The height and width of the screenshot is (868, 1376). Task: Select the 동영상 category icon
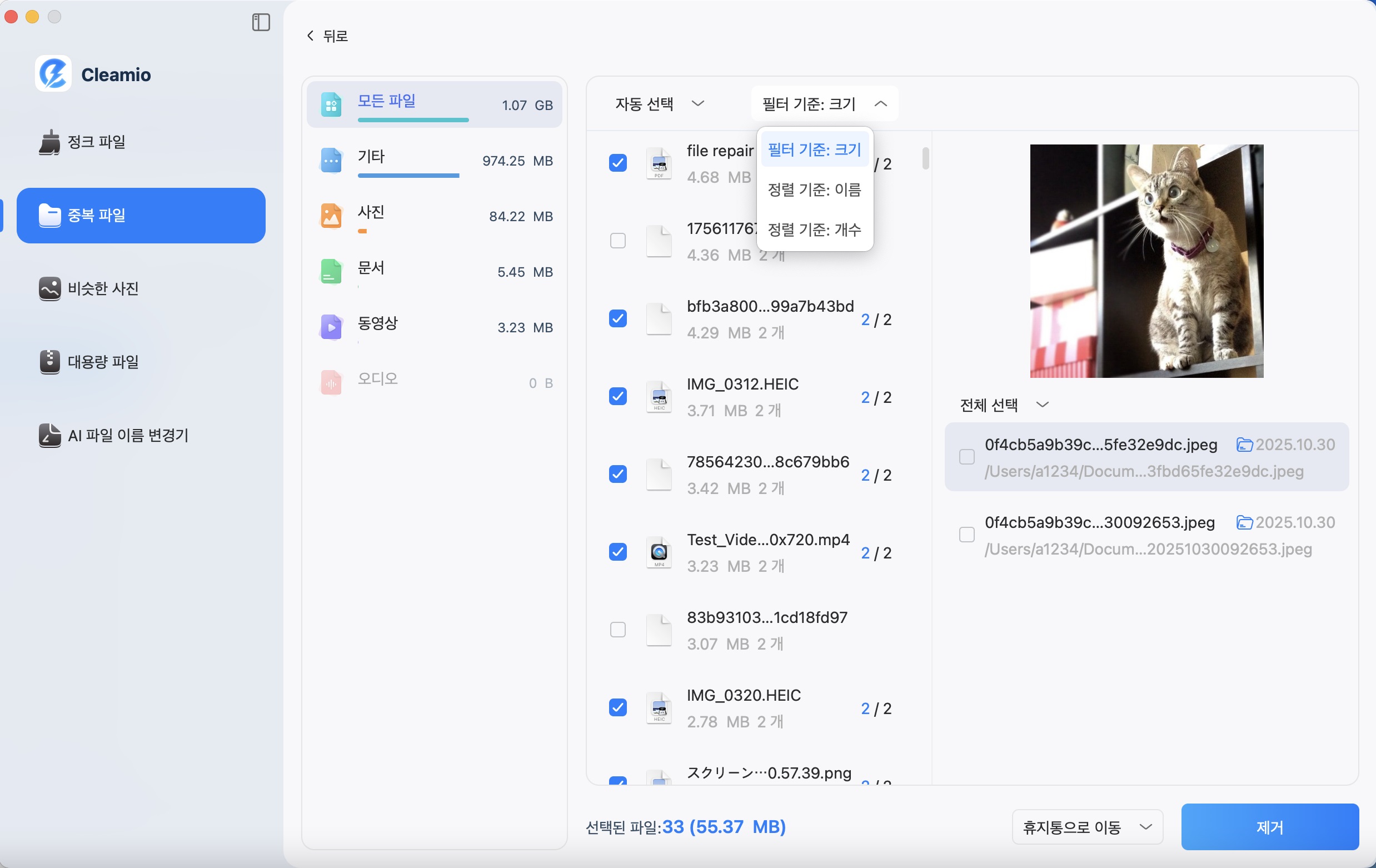(330, 327)
